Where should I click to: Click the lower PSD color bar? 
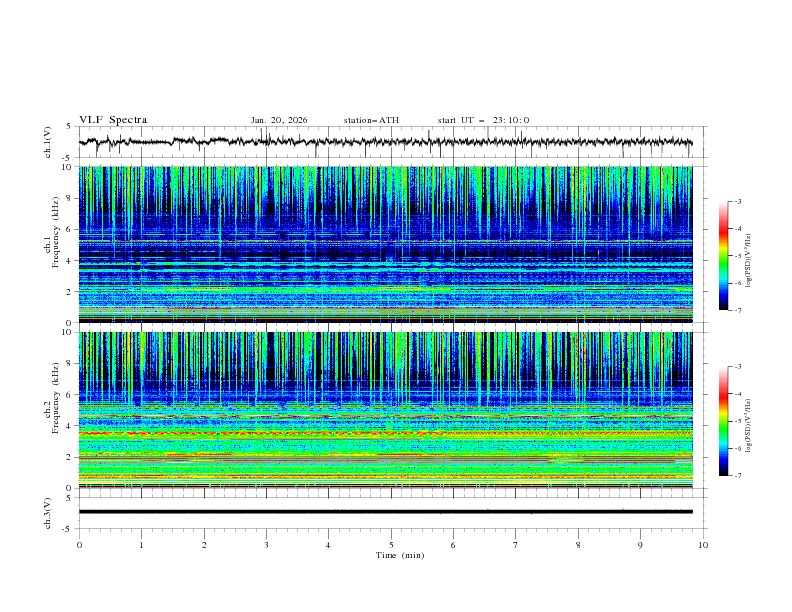pos(723,421)
